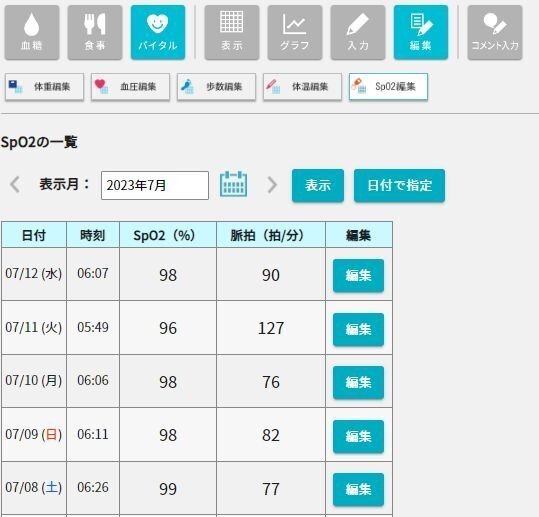
Task: Open the 血圧編集 blood pressure tab
Action: pos(130,87)
